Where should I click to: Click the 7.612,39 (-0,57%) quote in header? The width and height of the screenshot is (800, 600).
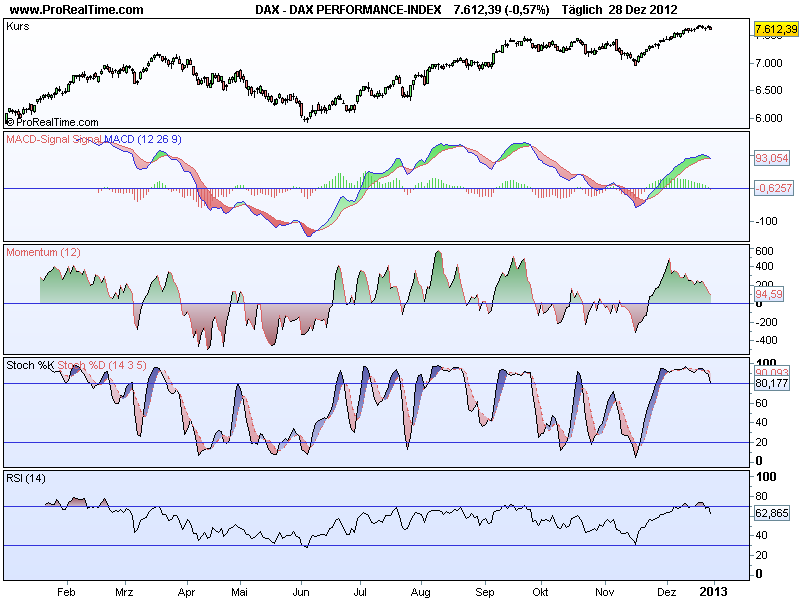click(502, 10)
